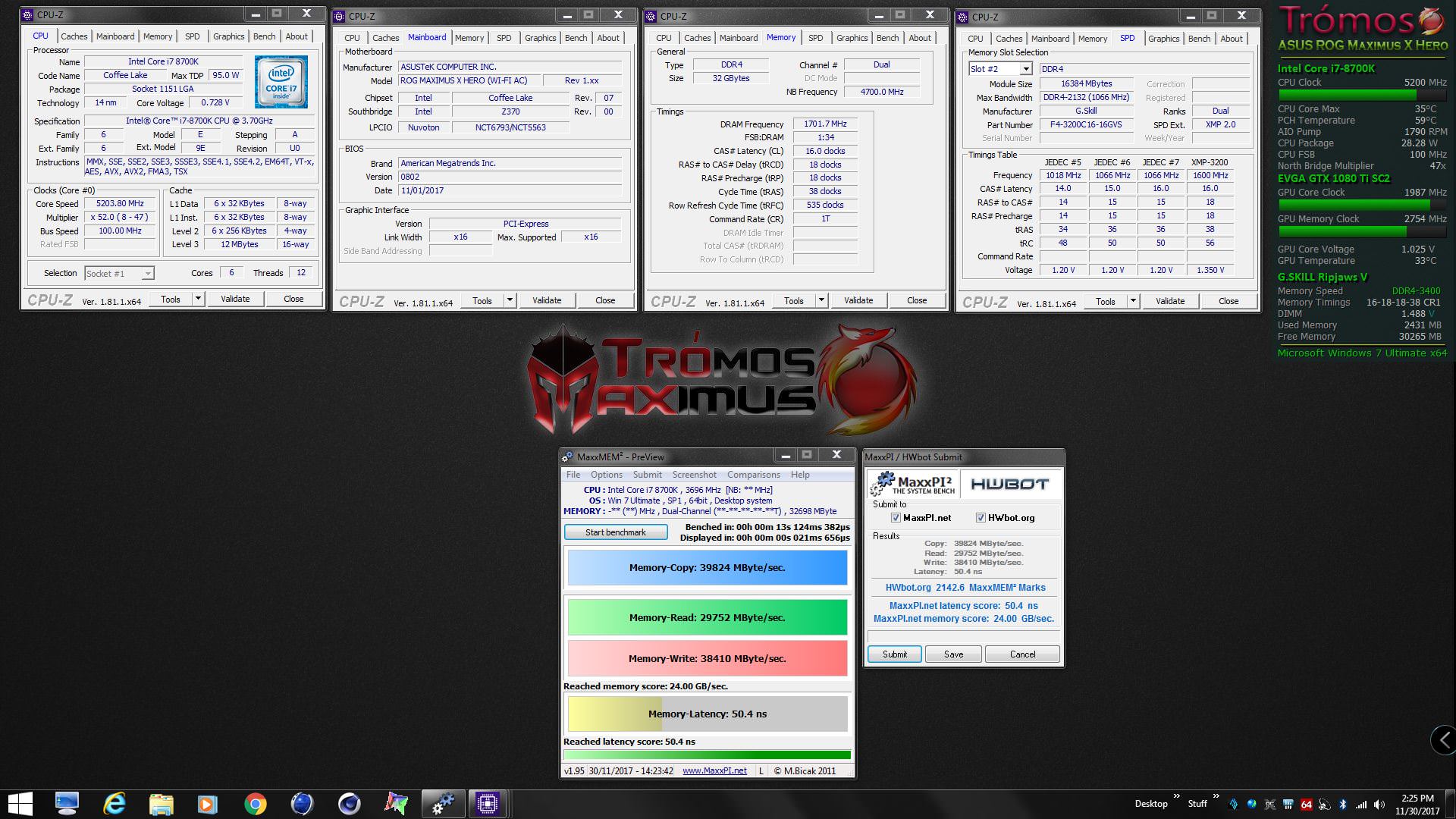
Task: Expand Tools arrow in CPU-Z Mainboard window
Action: click(510, 300)
